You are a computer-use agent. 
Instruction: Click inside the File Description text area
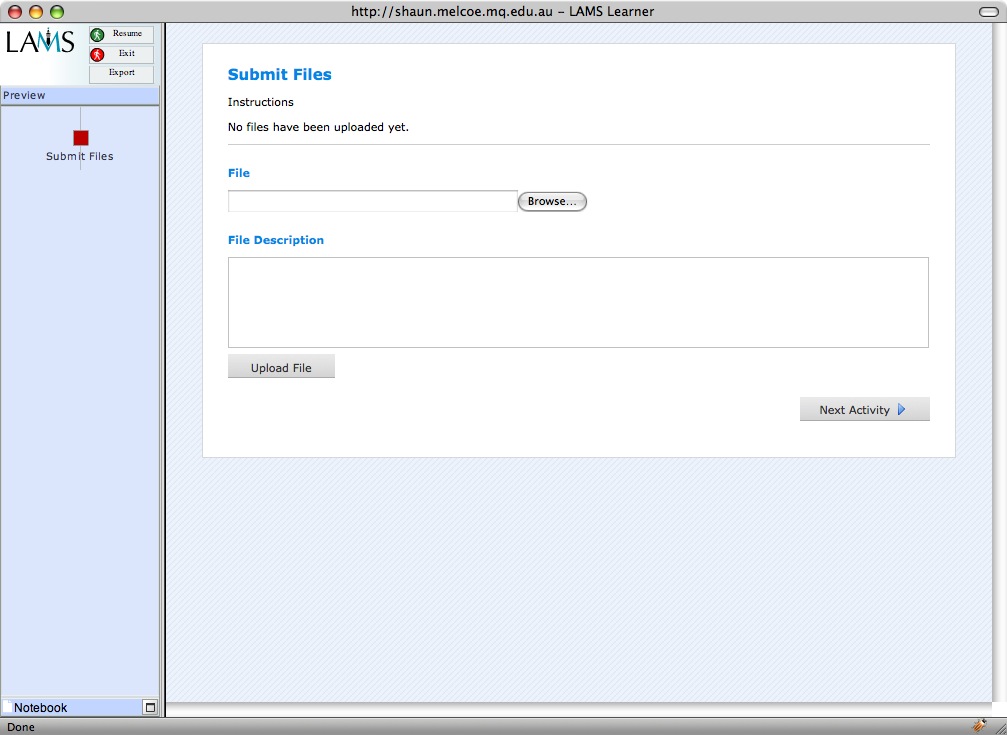pyautogui.click(x=578, y=302)
